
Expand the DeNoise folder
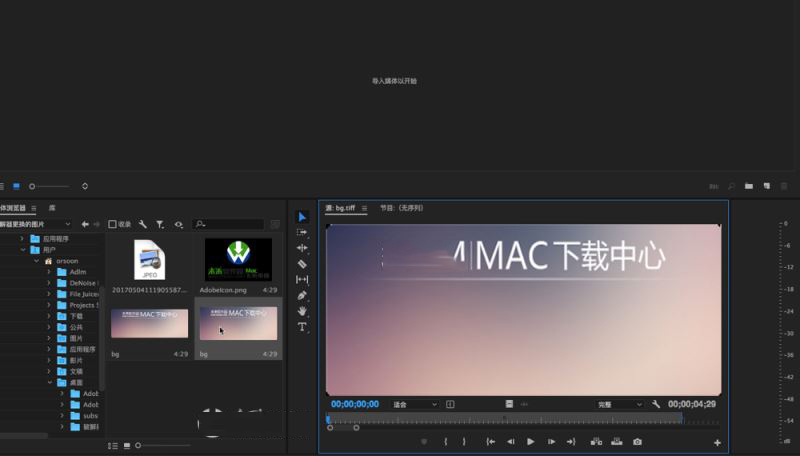(49, 283)
